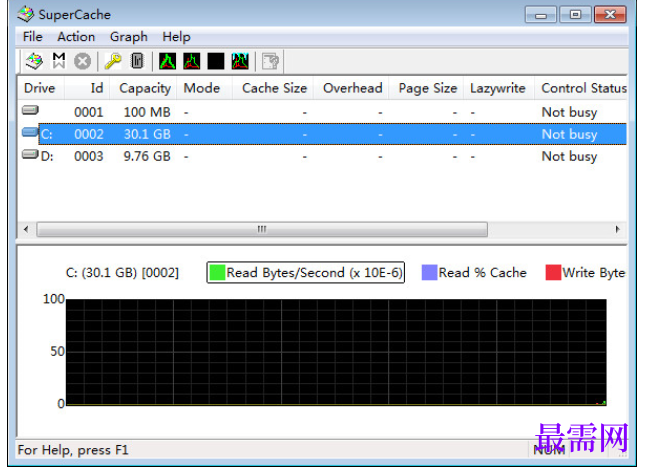Click the M mirror toolbar icon
647x469 pixels.
tap(59, 61)
